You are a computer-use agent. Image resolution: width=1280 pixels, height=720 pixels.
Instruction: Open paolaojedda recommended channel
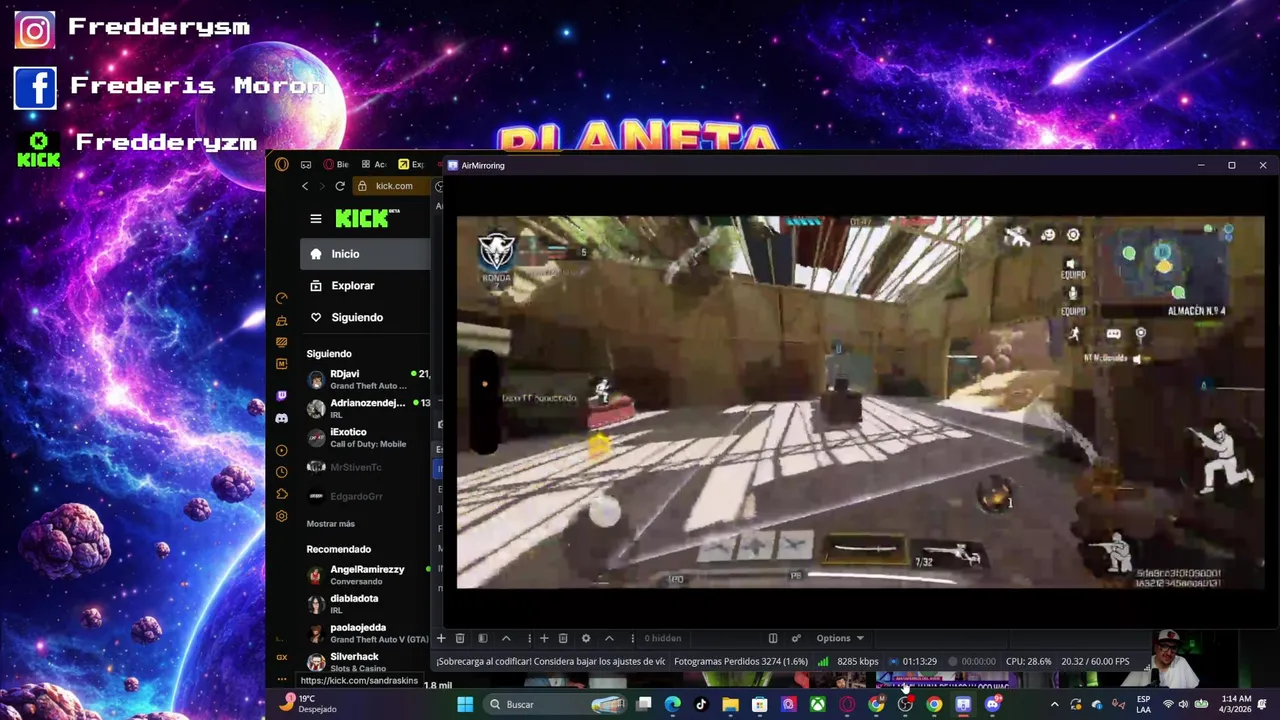click(x=367, y=633)
